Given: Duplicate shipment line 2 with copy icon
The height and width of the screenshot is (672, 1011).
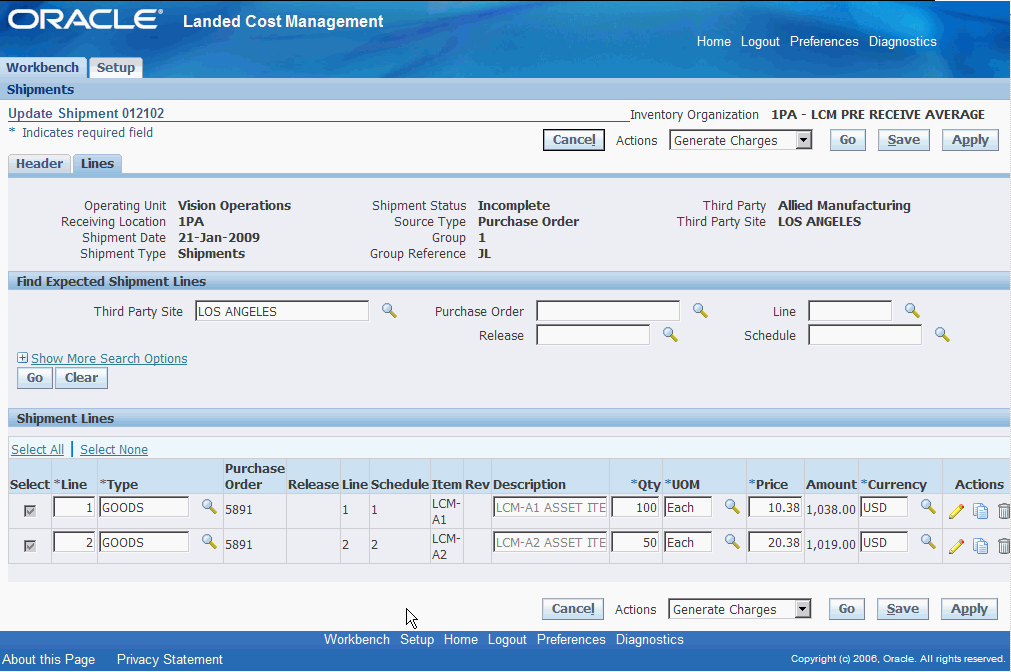Looking at the screenshot, I should 980,546.
